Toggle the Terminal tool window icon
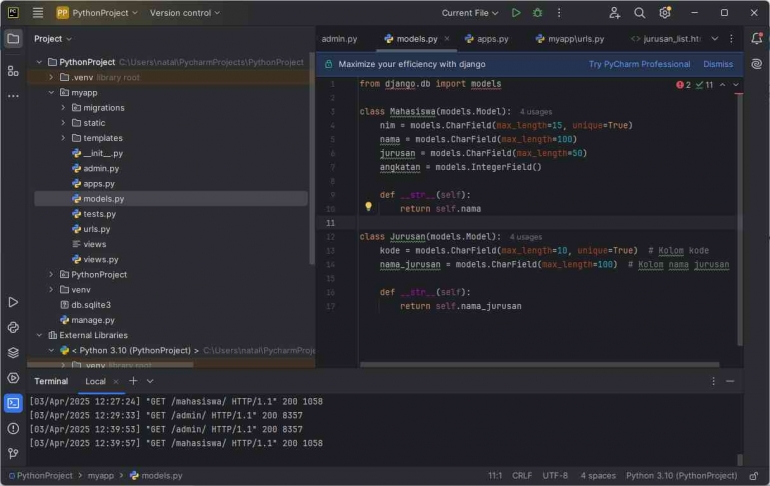Screen dimensions: 770x486 tap(13, 403)
